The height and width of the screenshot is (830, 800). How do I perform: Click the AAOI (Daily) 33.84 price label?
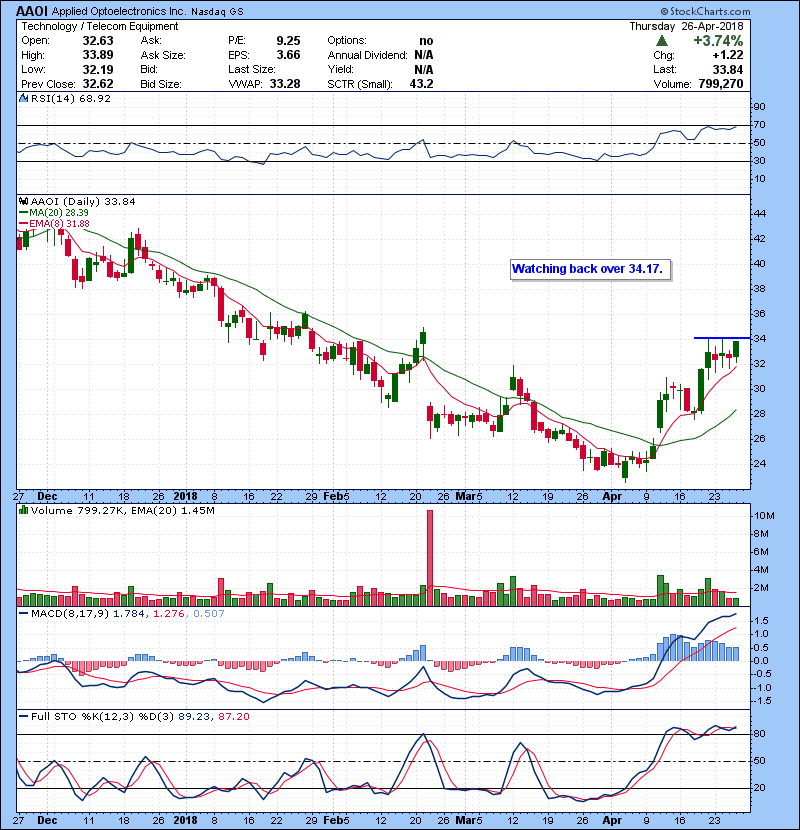tap(83, 202)
